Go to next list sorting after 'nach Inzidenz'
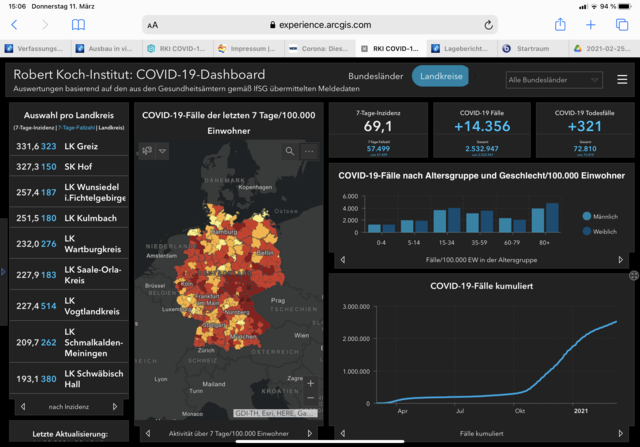This screenshot has width=640, height=447. tap(114, 407)
